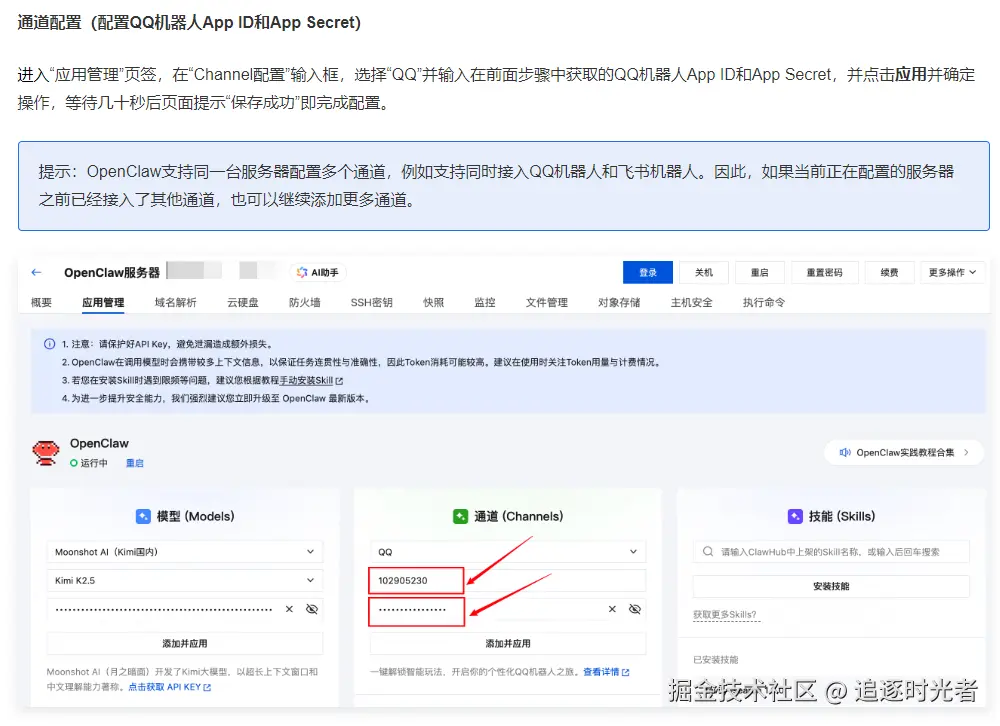Open the 手动安装Skill link
The image size is (1000, 726).
[306, 381]
